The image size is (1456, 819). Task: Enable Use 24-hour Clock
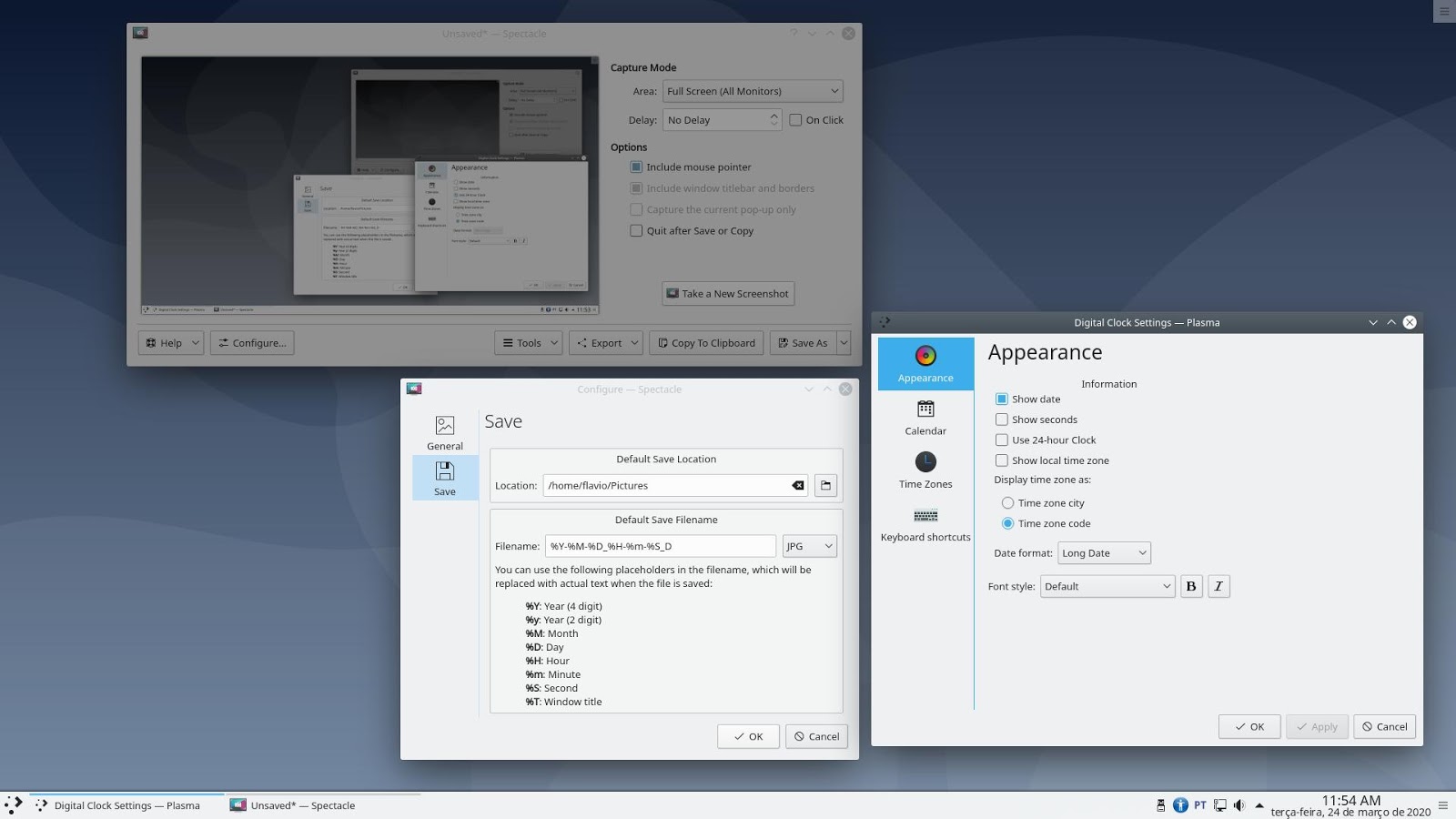click(1002, 440)
